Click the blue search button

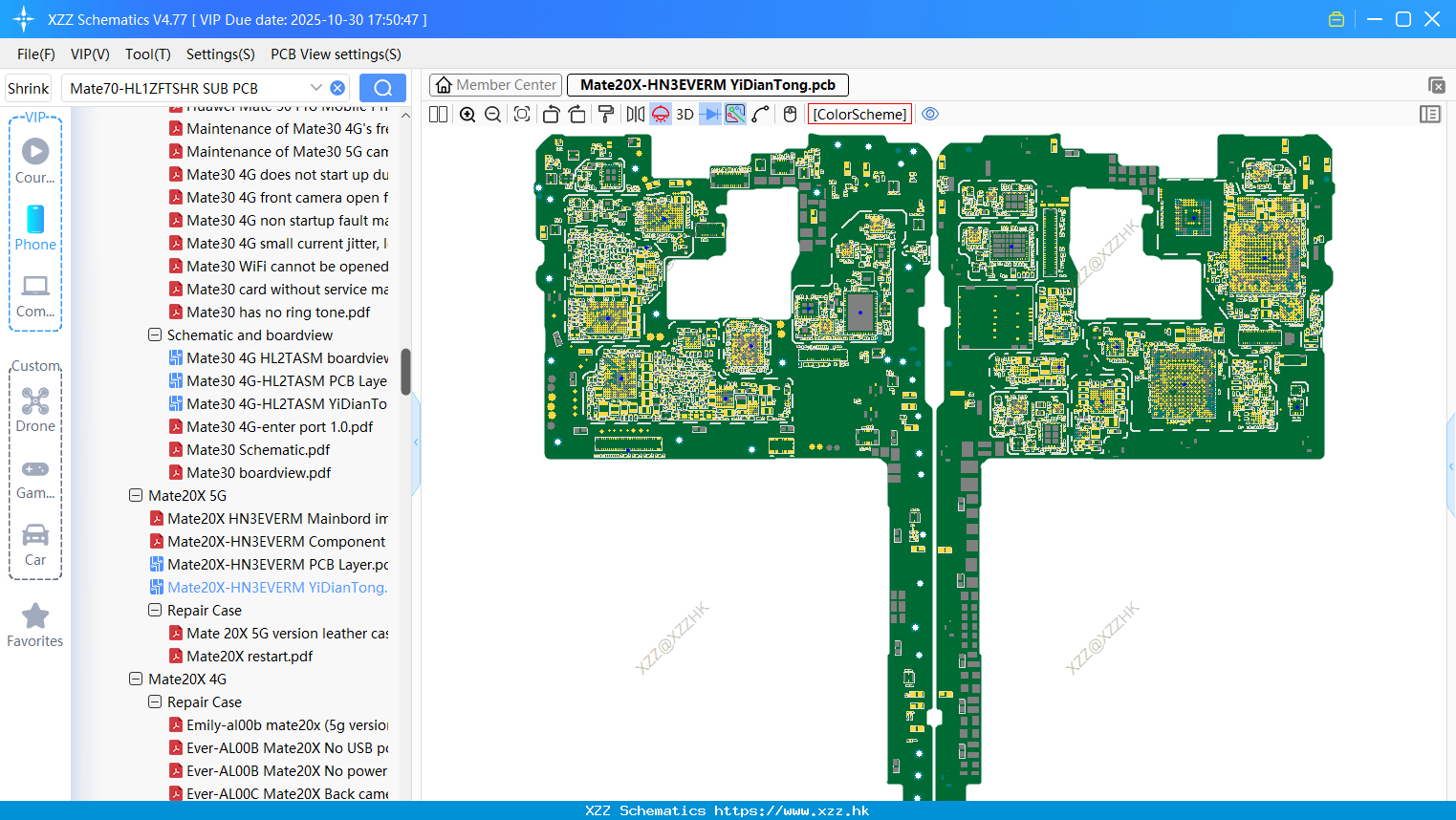tap(382, 88)
